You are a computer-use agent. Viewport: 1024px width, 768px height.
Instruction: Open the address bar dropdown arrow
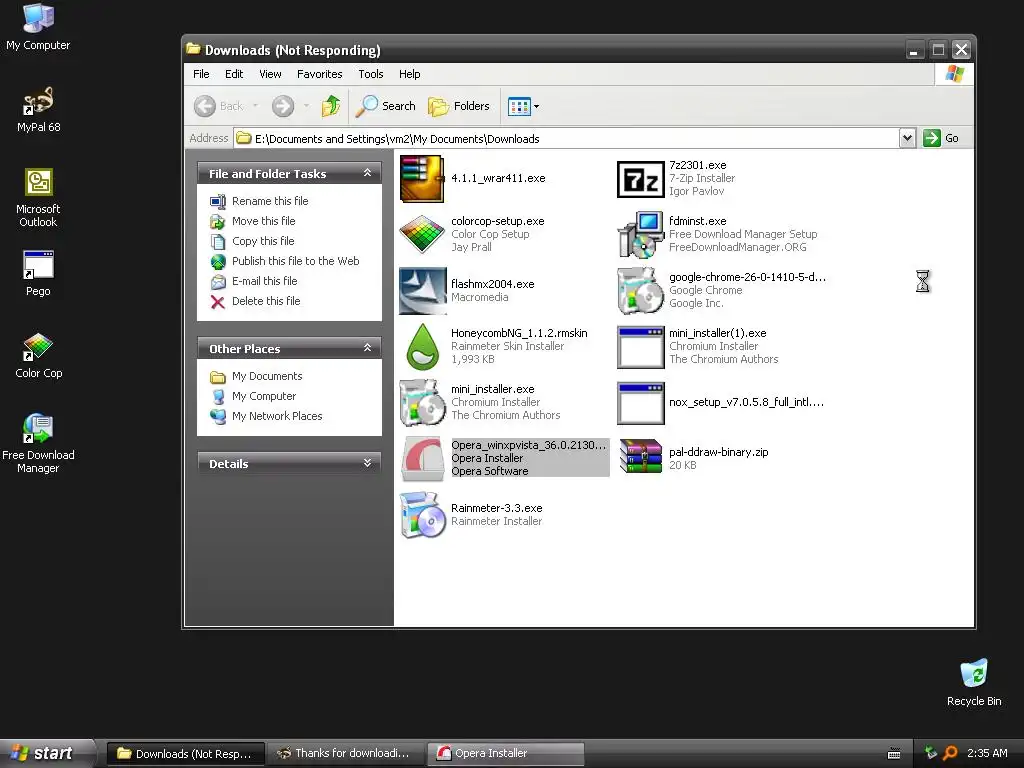pyautogui.click(x=907, y=138)
